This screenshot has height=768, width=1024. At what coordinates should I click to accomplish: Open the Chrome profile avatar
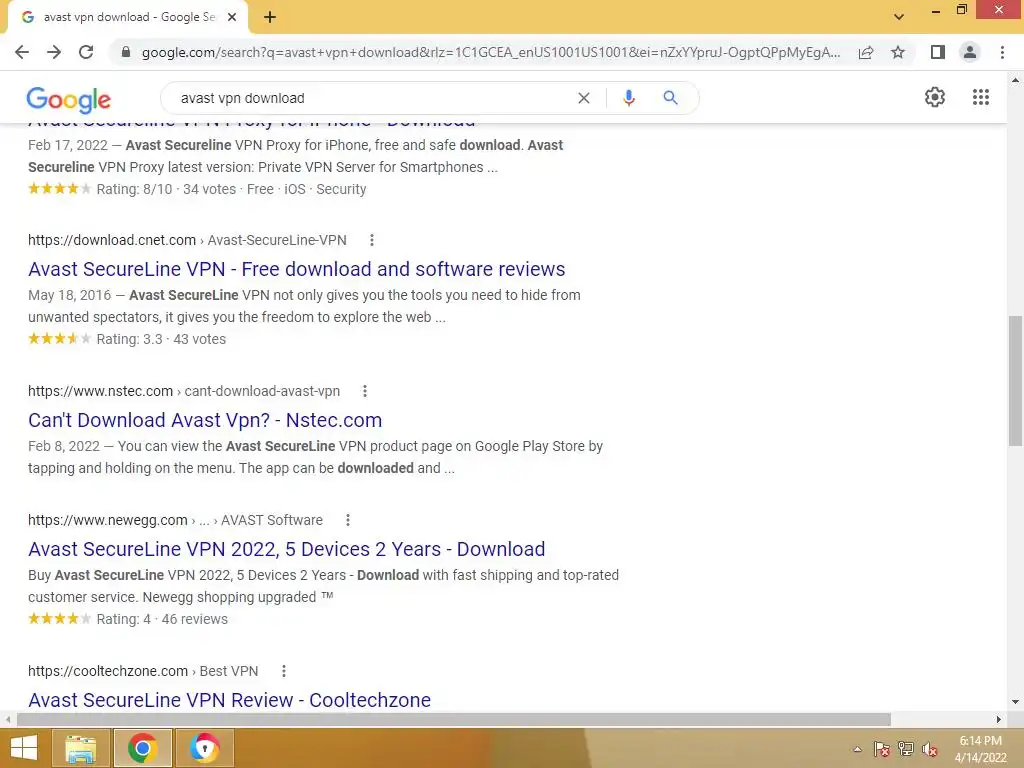point(970,52)
